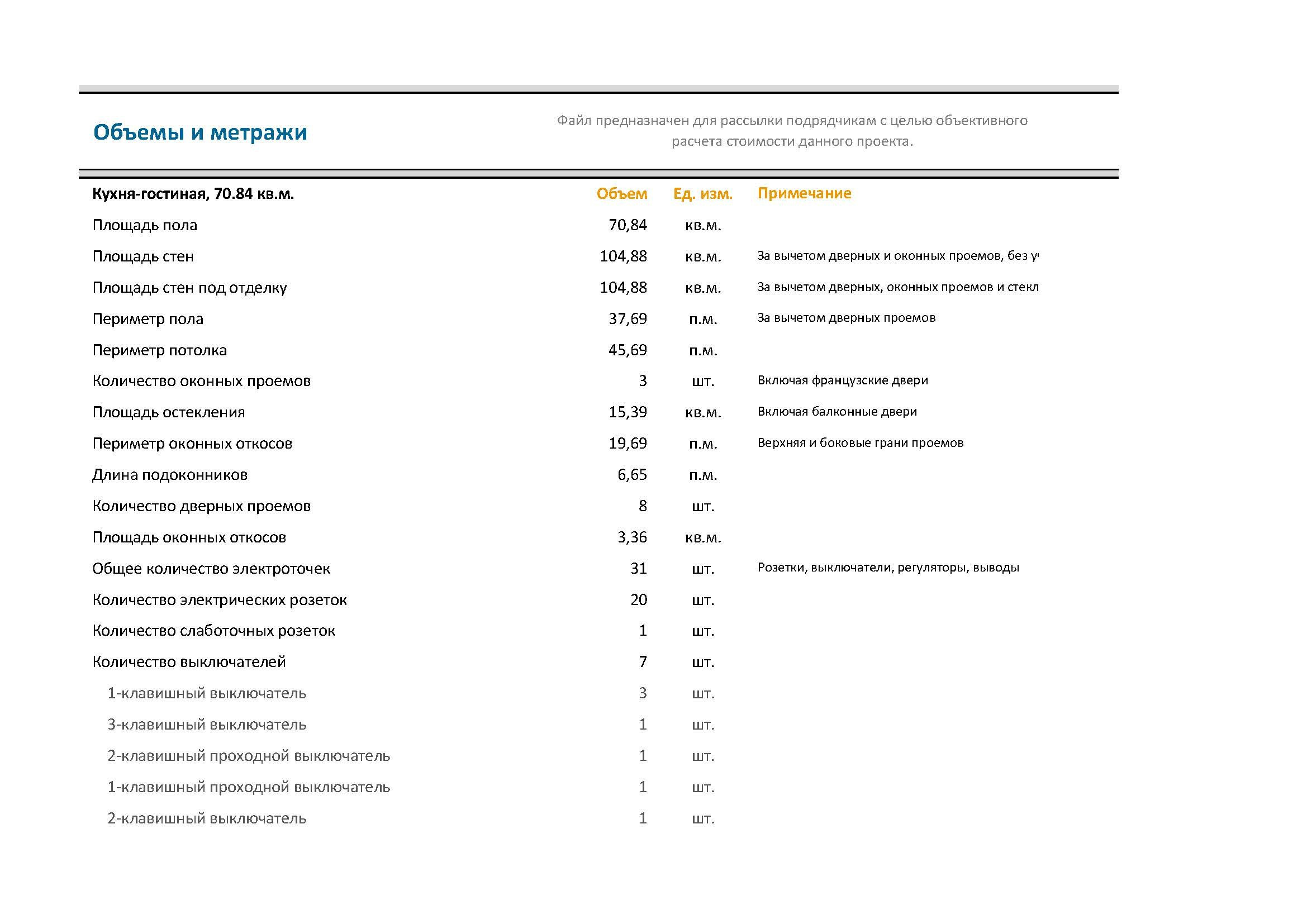Click the 'Периметр пола' value 37,69
The height and width of the screenshot is (924, 1307).
point(628,318)
